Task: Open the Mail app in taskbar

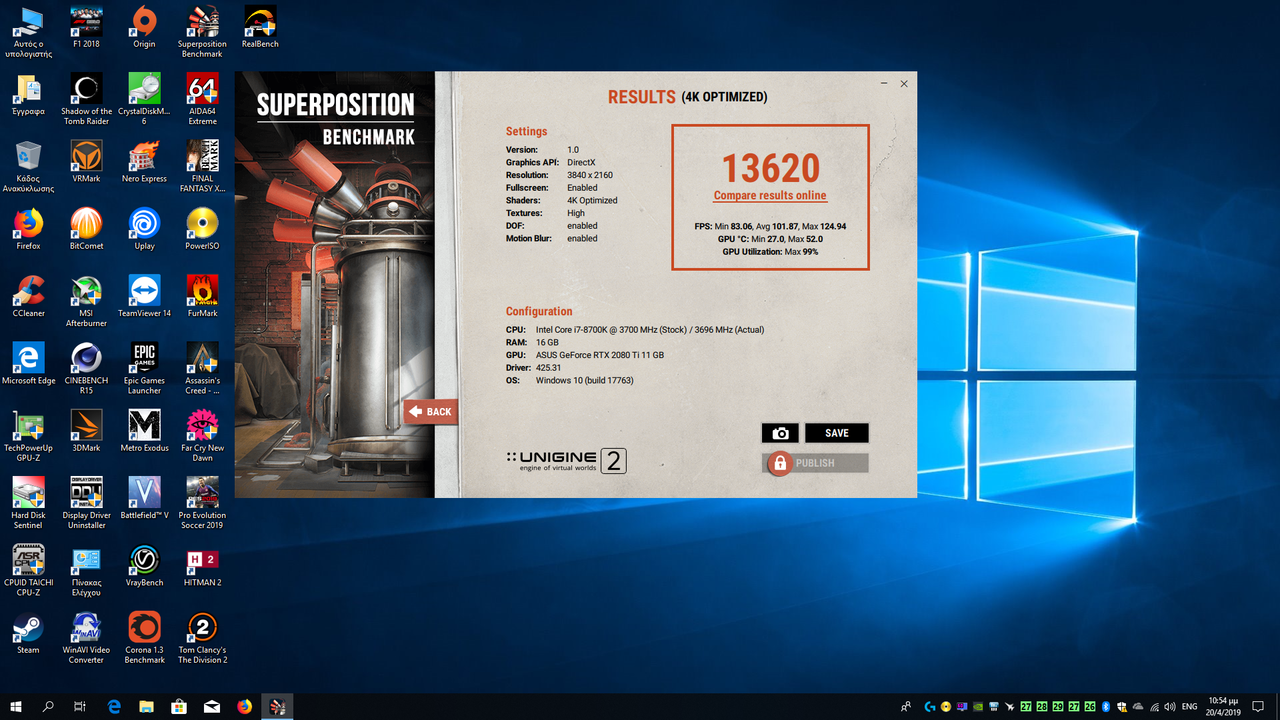Action: 212,707
